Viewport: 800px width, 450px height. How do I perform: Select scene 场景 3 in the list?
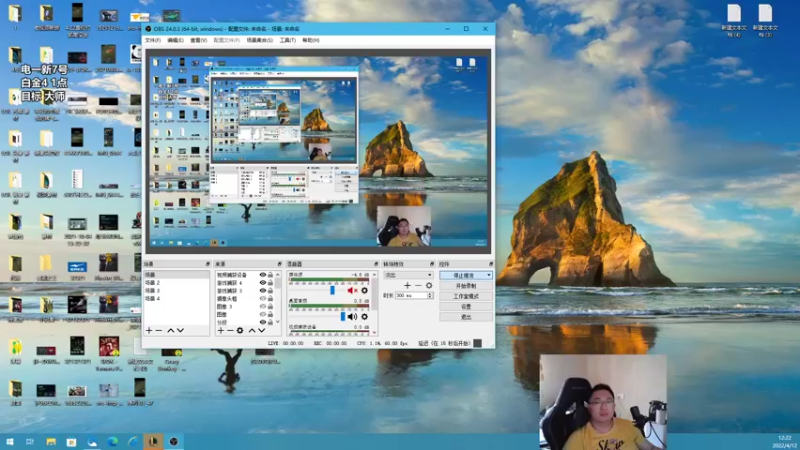(x=177, y=290)
